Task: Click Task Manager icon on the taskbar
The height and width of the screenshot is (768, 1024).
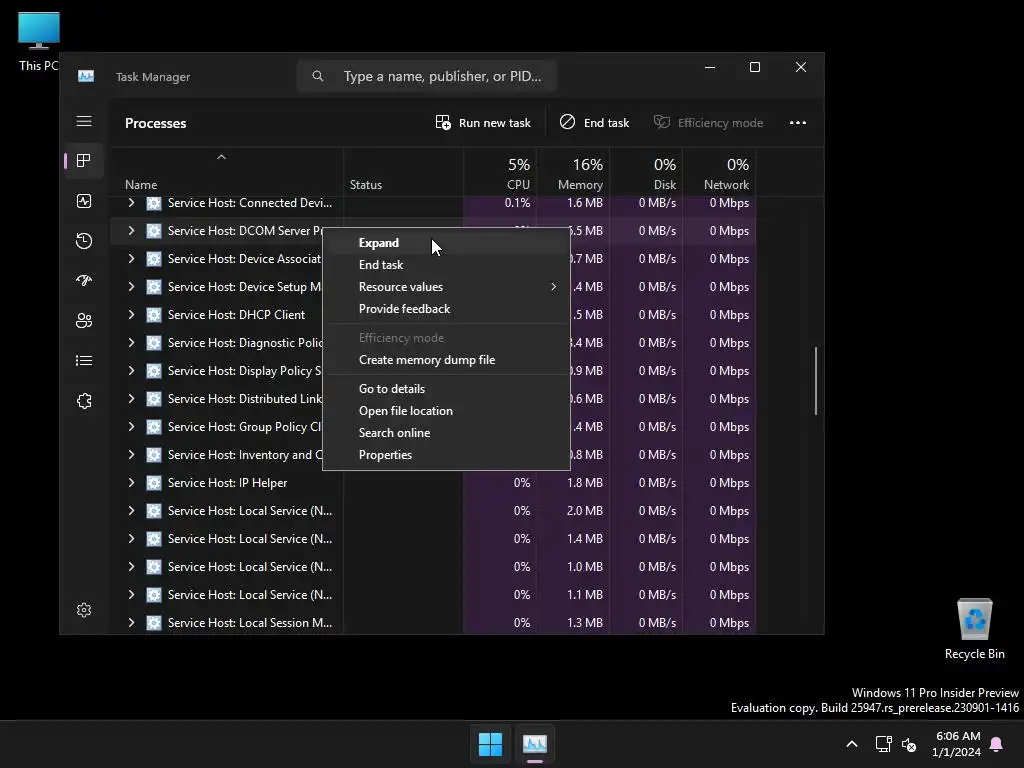Action: [x=534, y=744]
